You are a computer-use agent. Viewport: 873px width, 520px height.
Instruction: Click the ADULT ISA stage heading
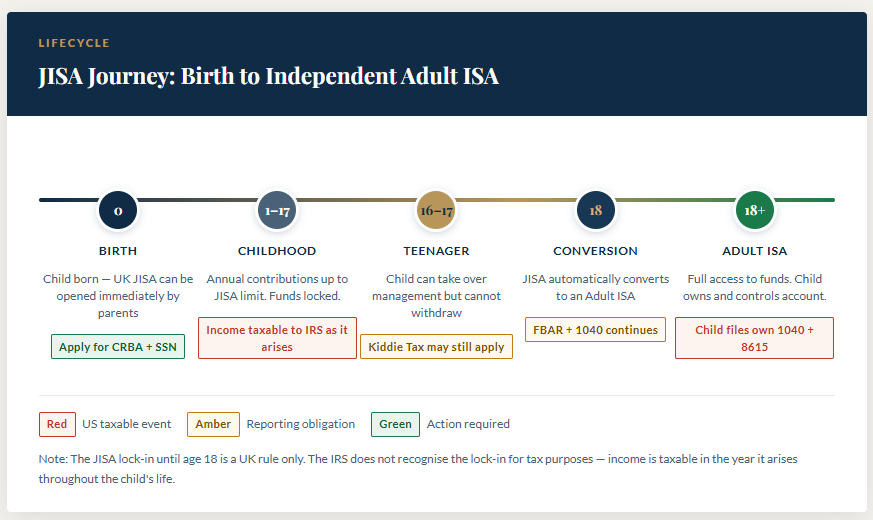[x=754, y=251]
